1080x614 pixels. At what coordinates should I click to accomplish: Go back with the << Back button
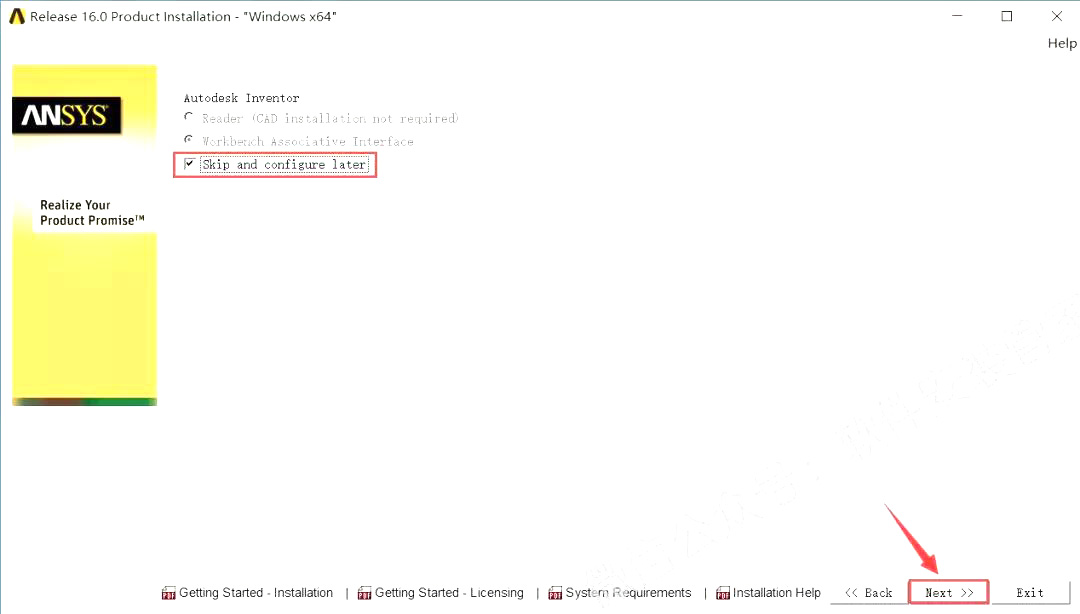[869, 593]
